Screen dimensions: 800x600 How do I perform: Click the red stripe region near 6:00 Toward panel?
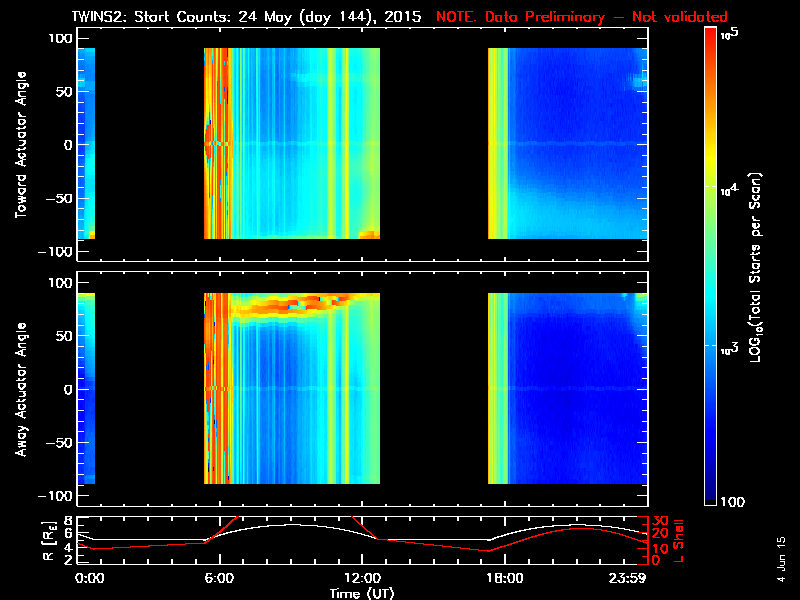216,143
